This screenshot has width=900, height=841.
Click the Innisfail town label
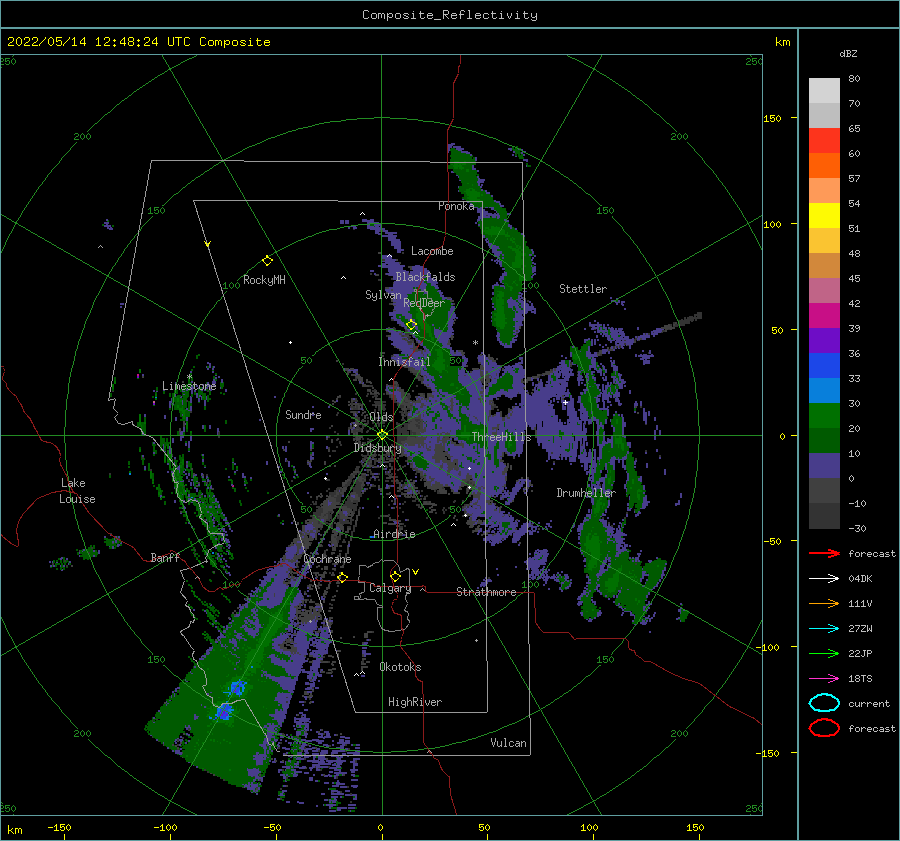click(x=404, y=362)
